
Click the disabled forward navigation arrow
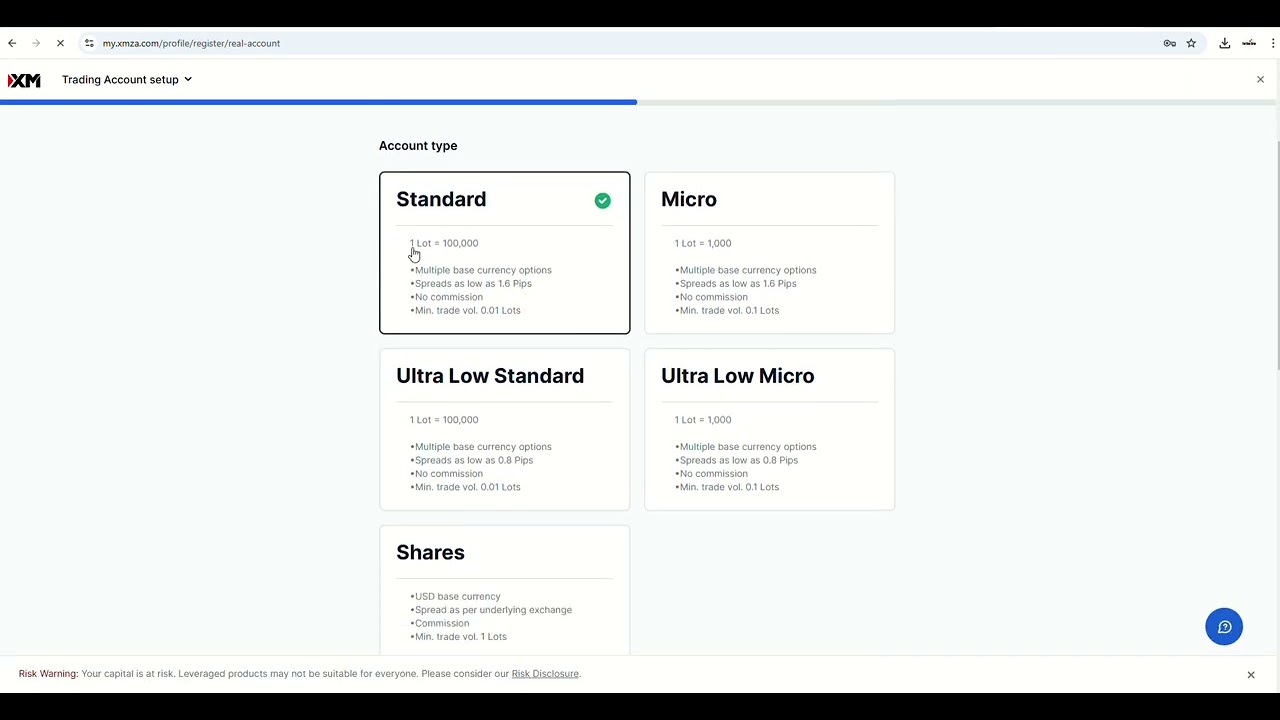tap(36, 43)
